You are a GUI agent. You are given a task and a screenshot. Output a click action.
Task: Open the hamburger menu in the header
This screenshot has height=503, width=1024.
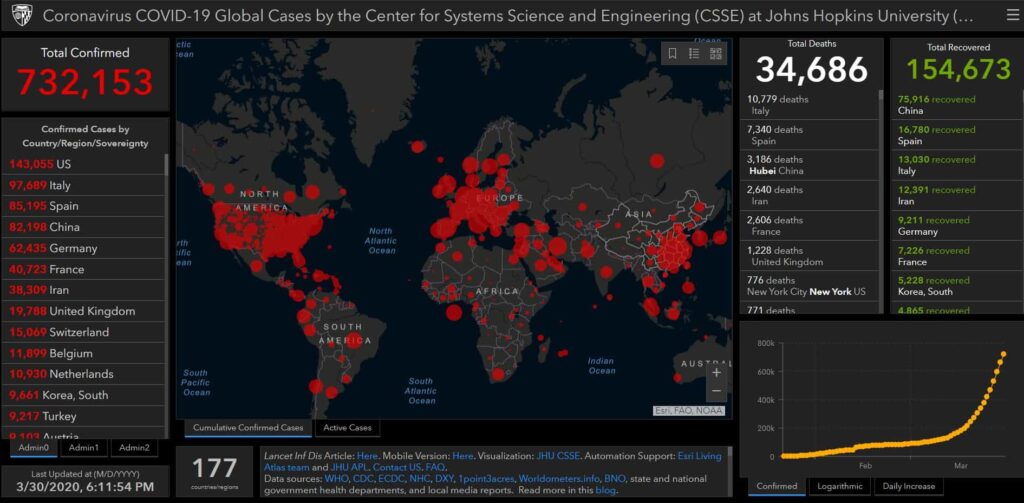point(1003,16)
